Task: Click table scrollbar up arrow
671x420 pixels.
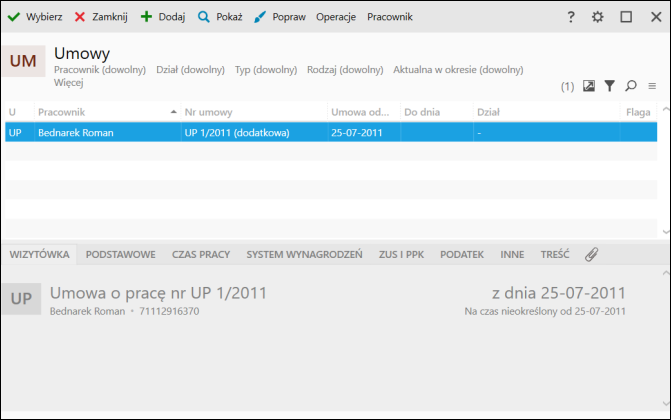Action: click(666, 109)
